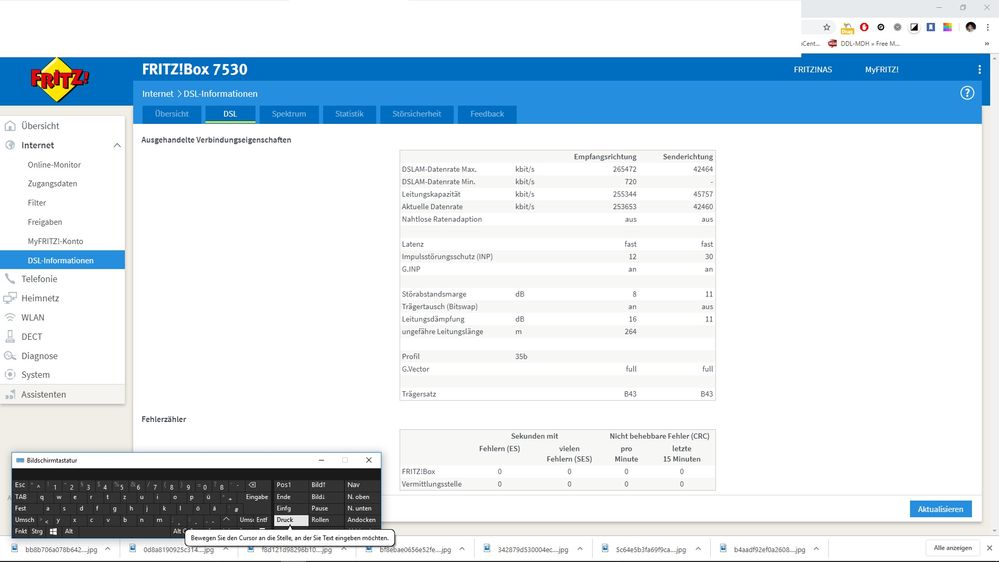Switch to the Störsicherheit tab

(416, 114)
